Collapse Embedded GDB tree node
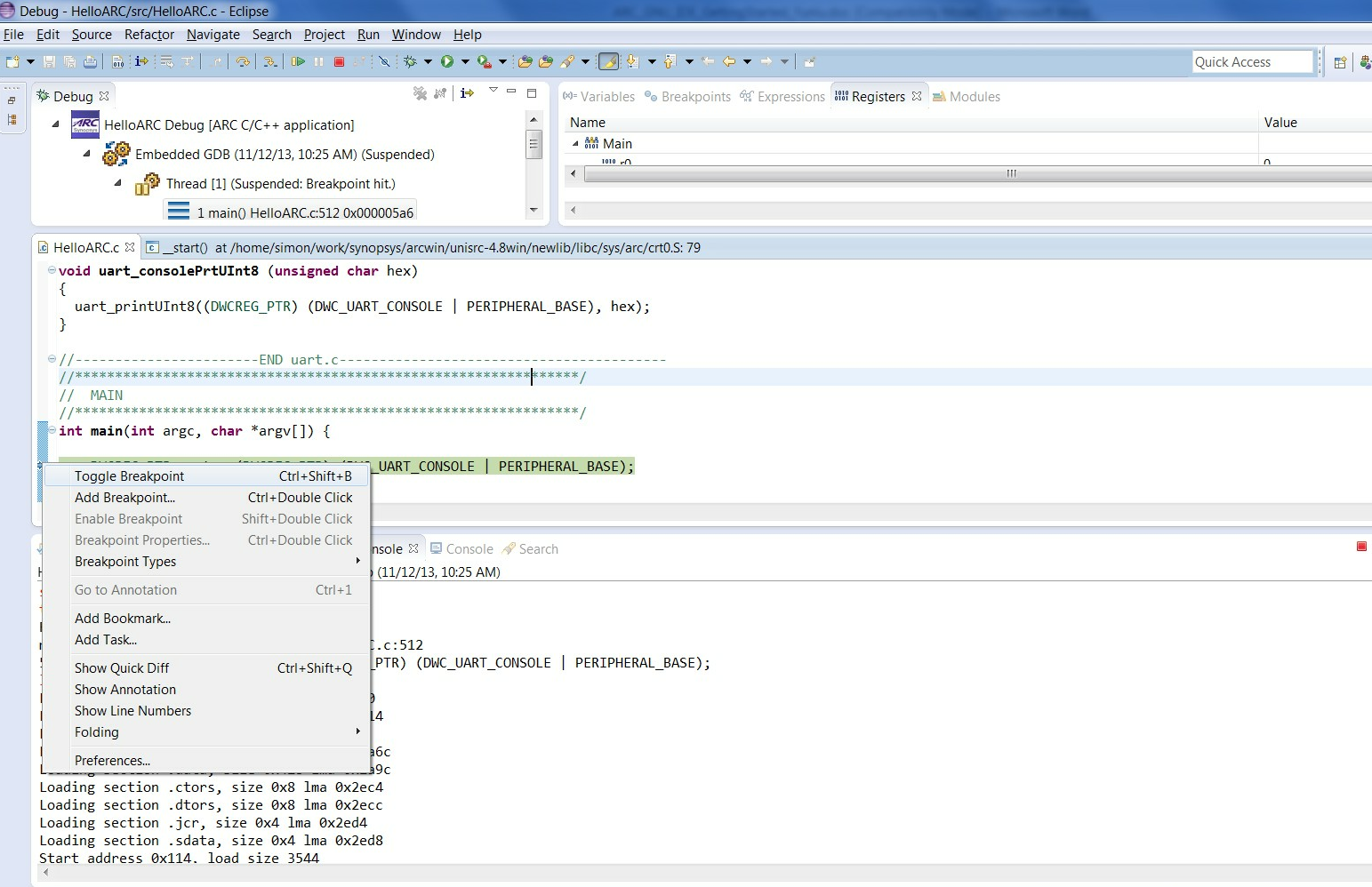Screen dimensions: 1372x887 (x=86, y=154)
